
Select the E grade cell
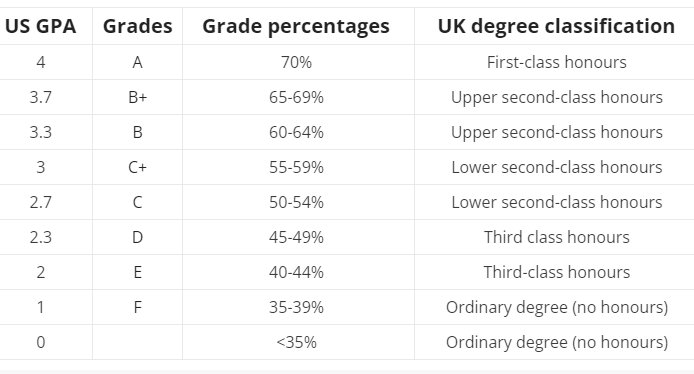pos(138,272)
